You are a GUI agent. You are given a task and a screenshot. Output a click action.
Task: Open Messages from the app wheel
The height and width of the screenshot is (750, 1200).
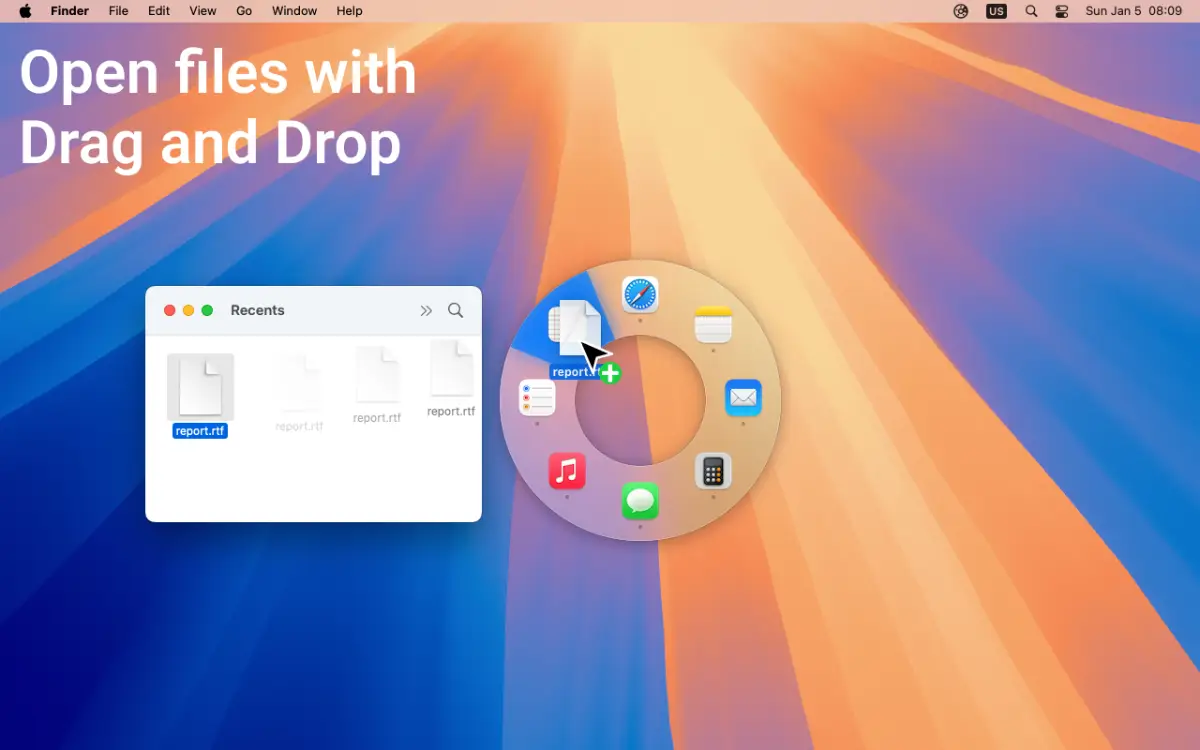click(640, 502)
